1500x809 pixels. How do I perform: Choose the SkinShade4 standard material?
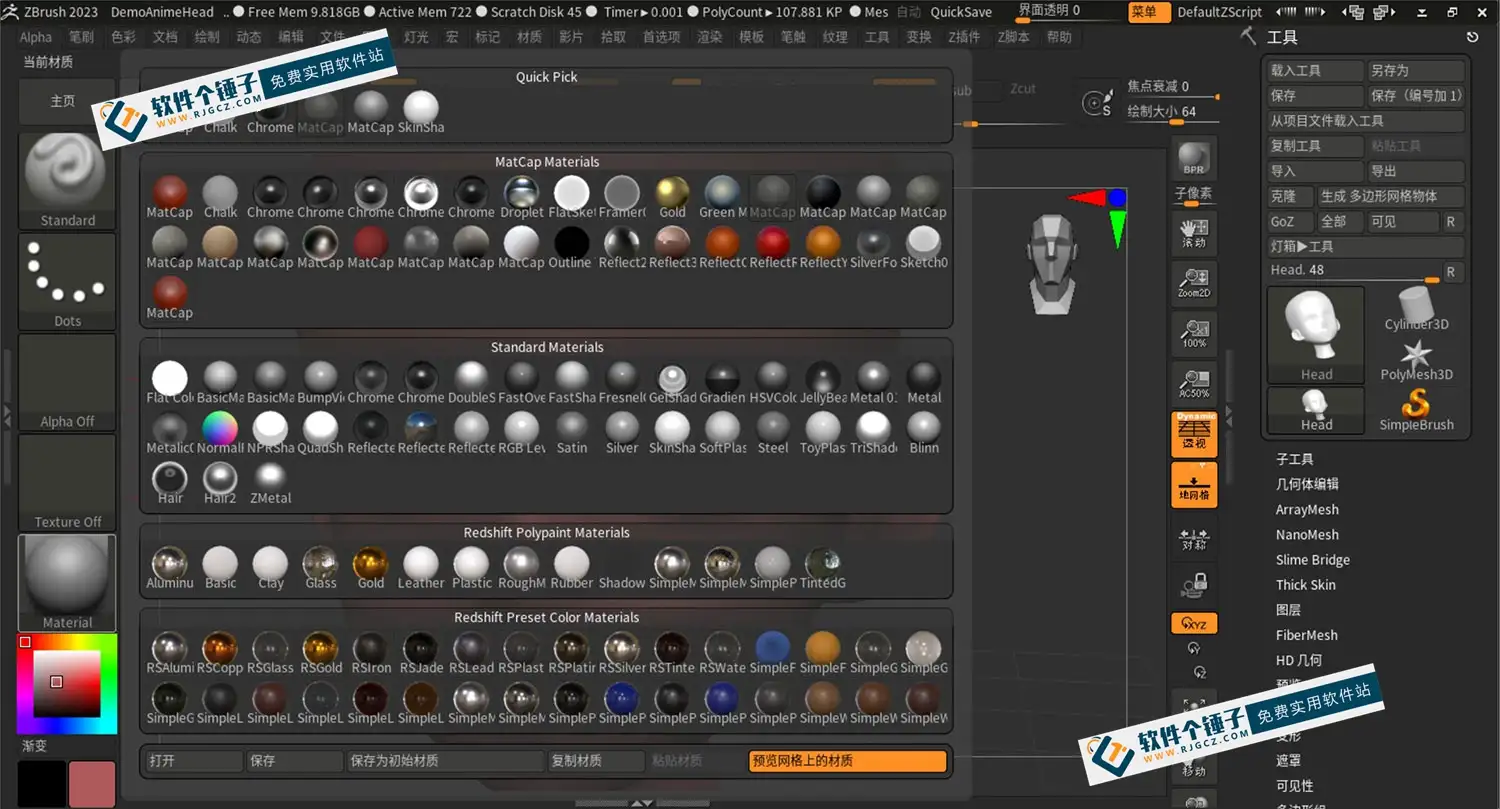(x=672, y=432)
